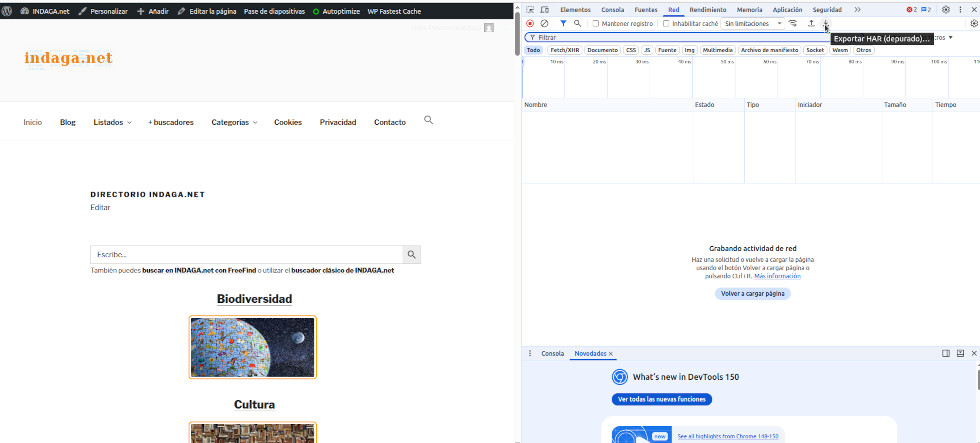Click the Biodiversidad globe thumbnail

[252, 347]
